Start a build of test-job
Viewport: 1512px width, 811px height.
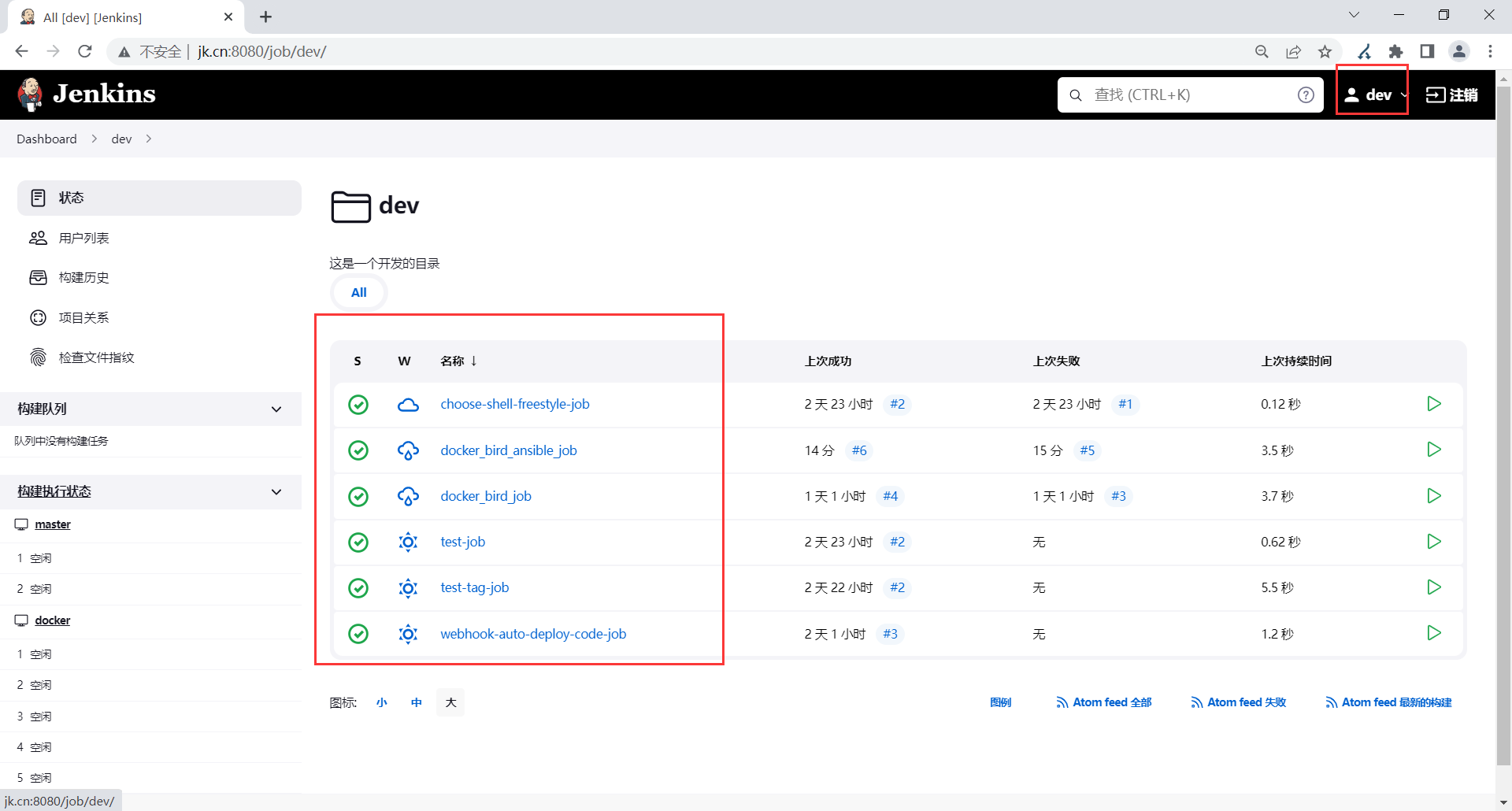(x=1434, y=542)
